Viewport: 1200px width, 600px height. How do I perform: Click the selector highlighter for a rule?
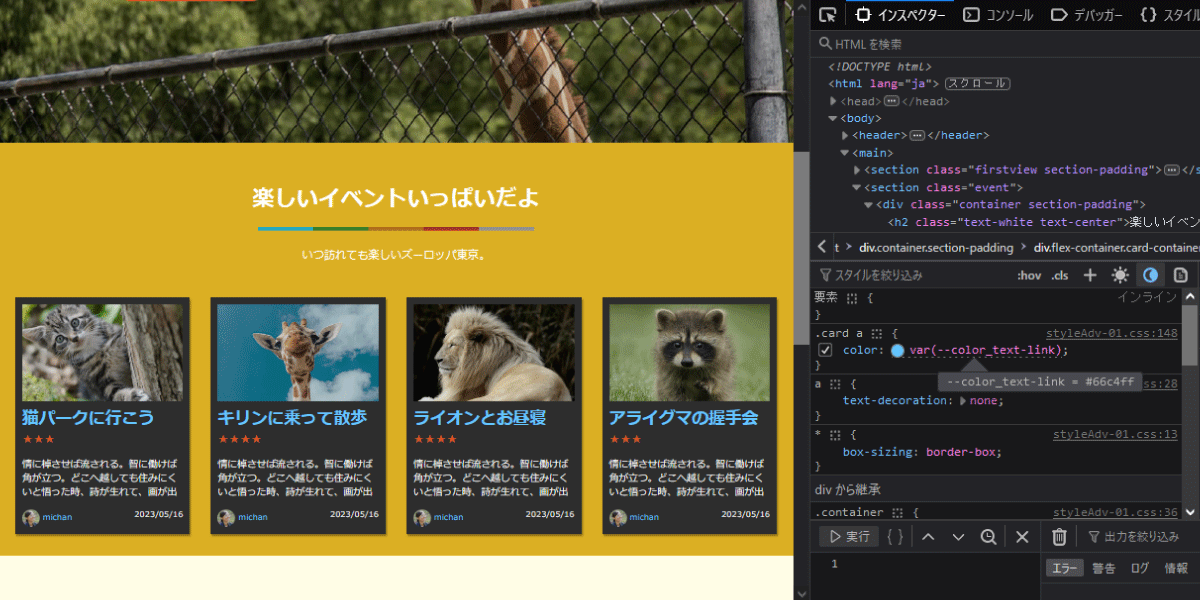tap(835, 384)
